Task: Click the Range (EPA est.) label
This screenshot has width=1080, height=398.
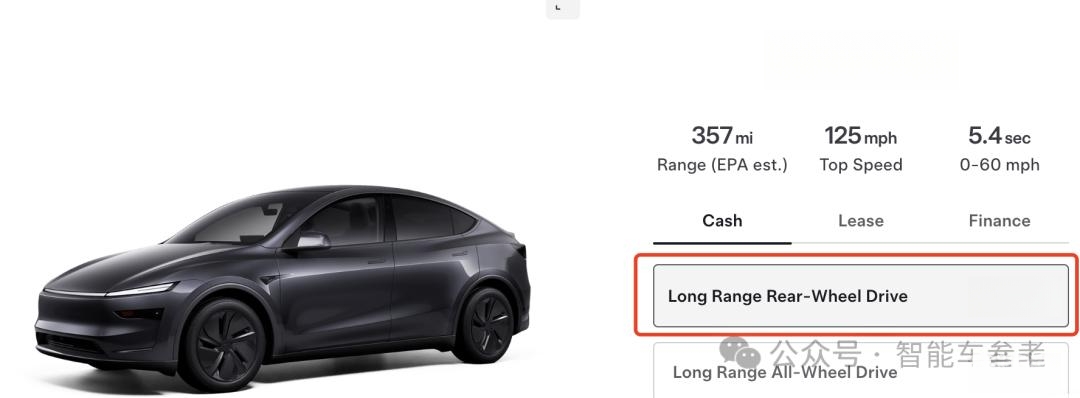Action: 722,165
